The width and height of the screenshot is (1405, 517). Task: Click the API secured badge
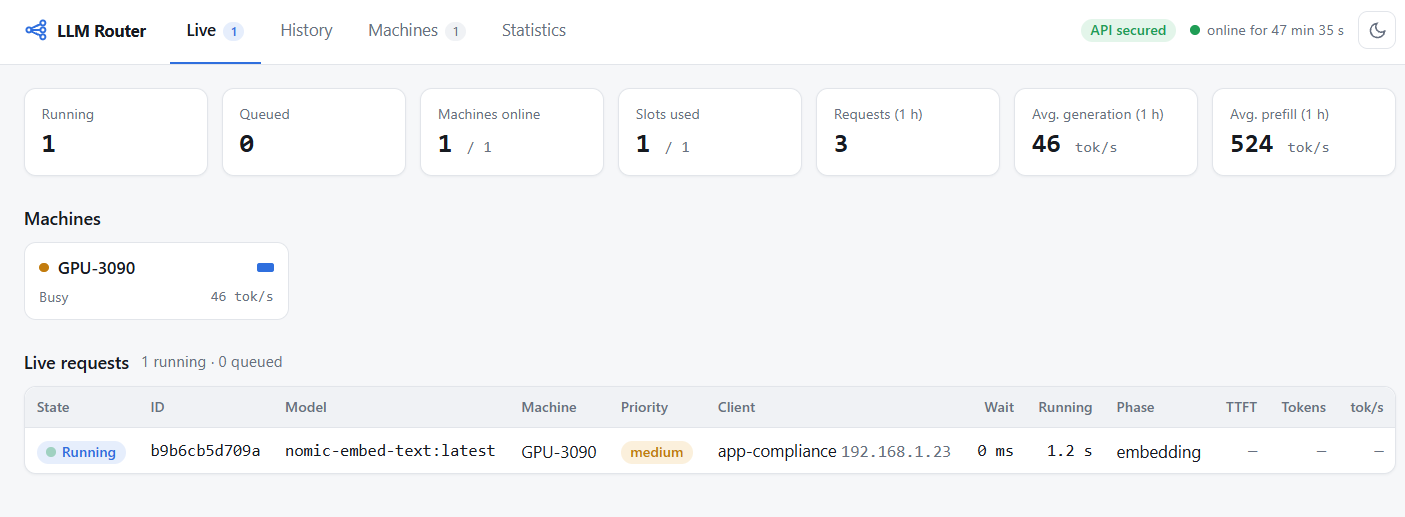pyautogui.click(x=1128, y=31)
